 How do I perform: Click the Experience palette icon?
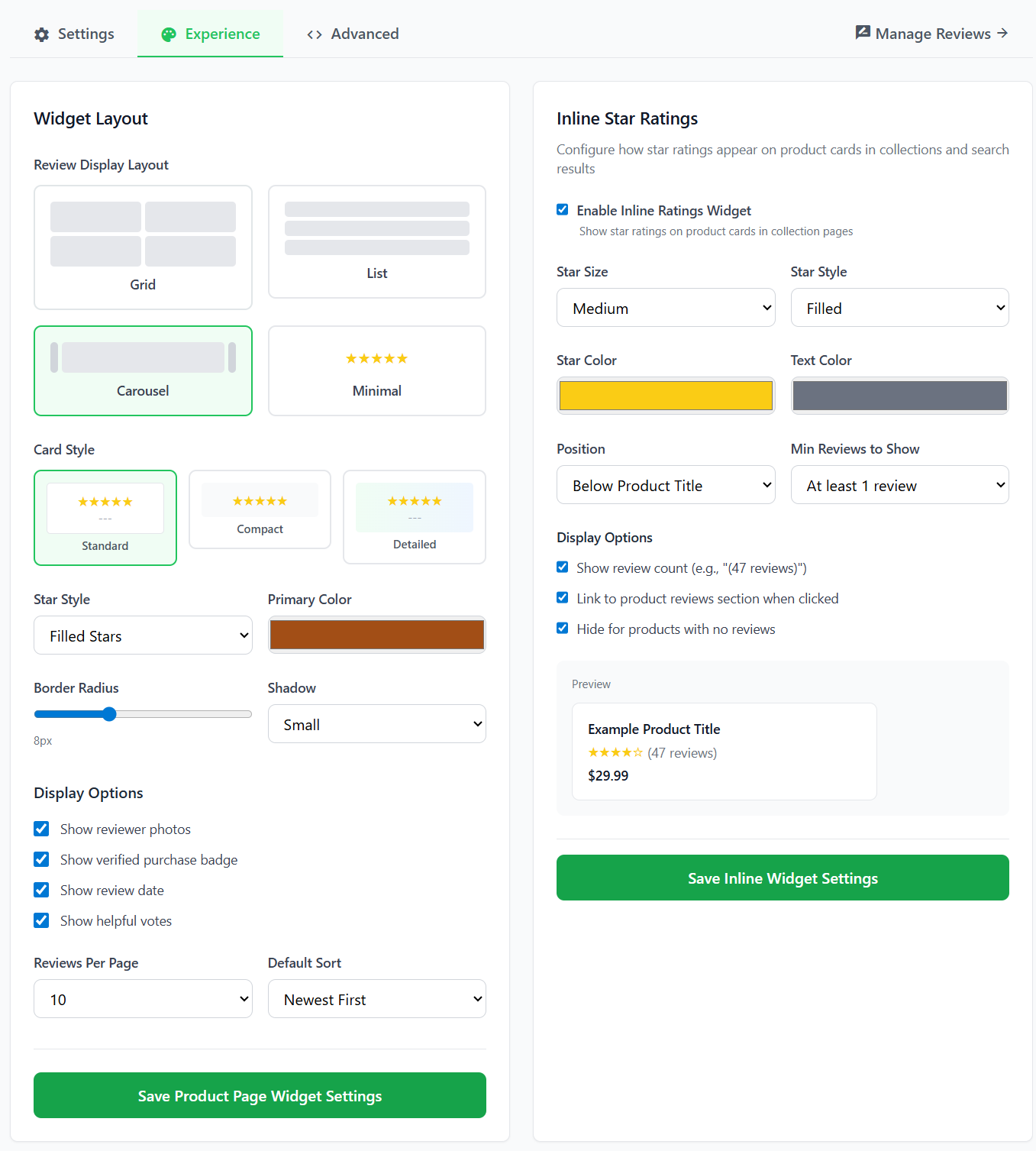coord(169,34)
